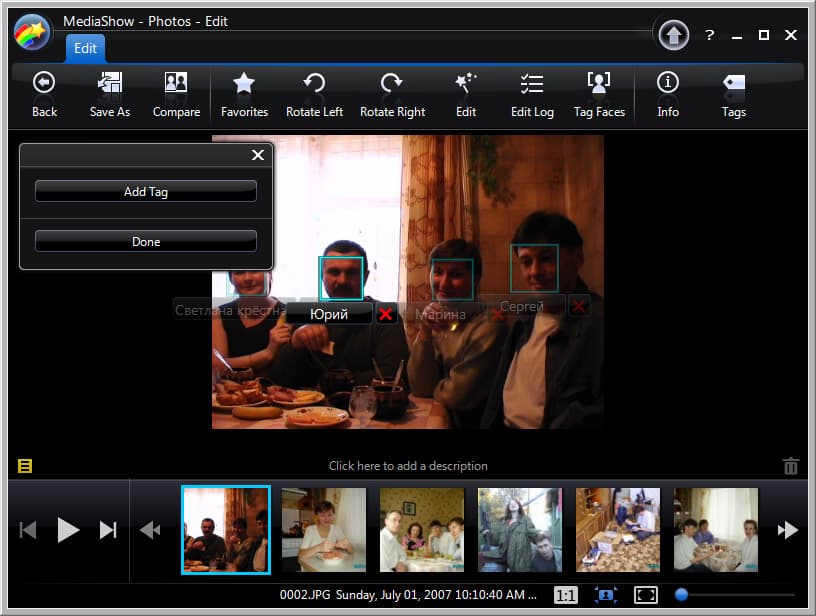Viewport: 816px width, 616px height.
Task: Activate the Tag Faces tool
Action: pyautogui.click(x=599, y=94)
